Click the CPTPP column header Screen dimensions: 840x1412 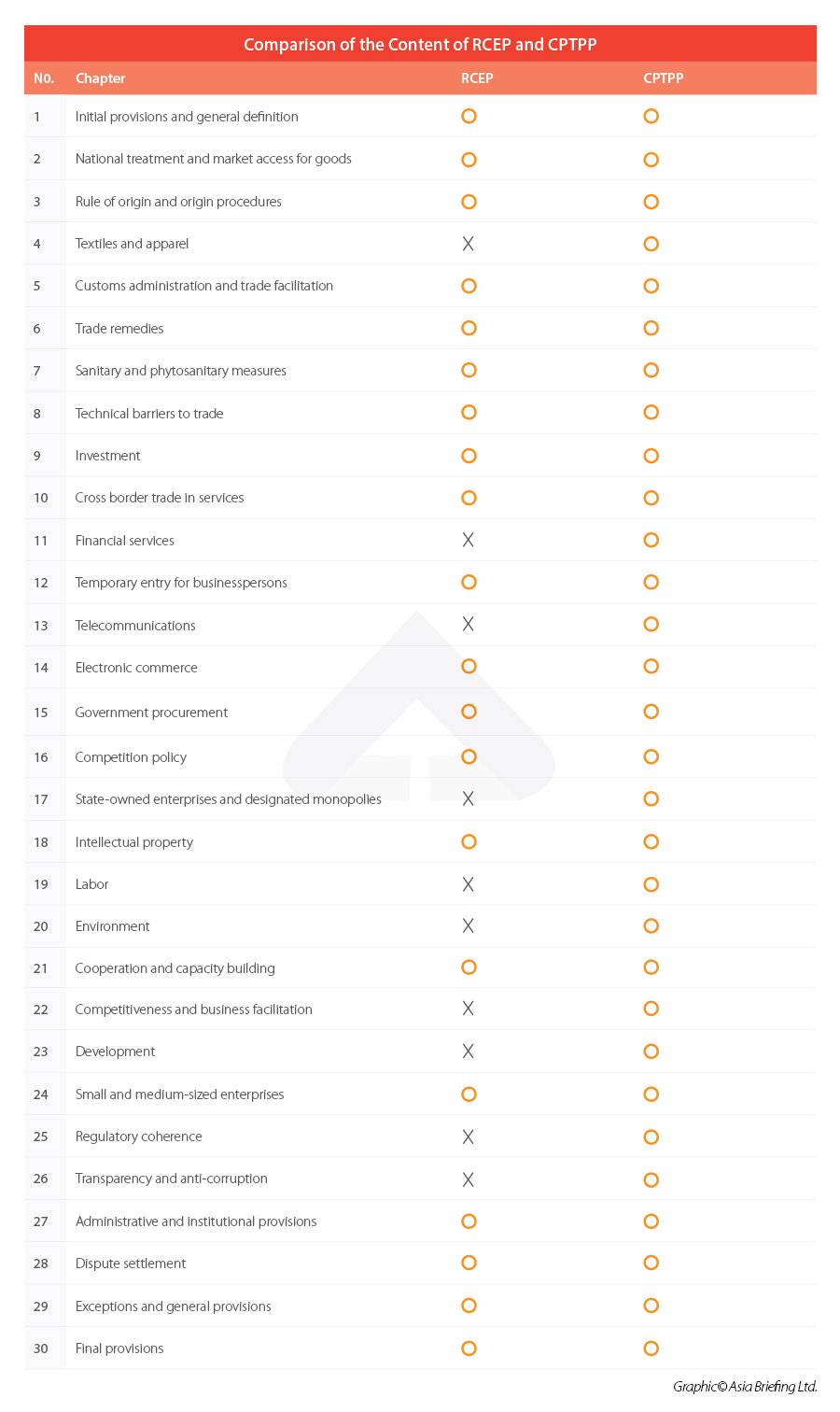click(664, 78)
